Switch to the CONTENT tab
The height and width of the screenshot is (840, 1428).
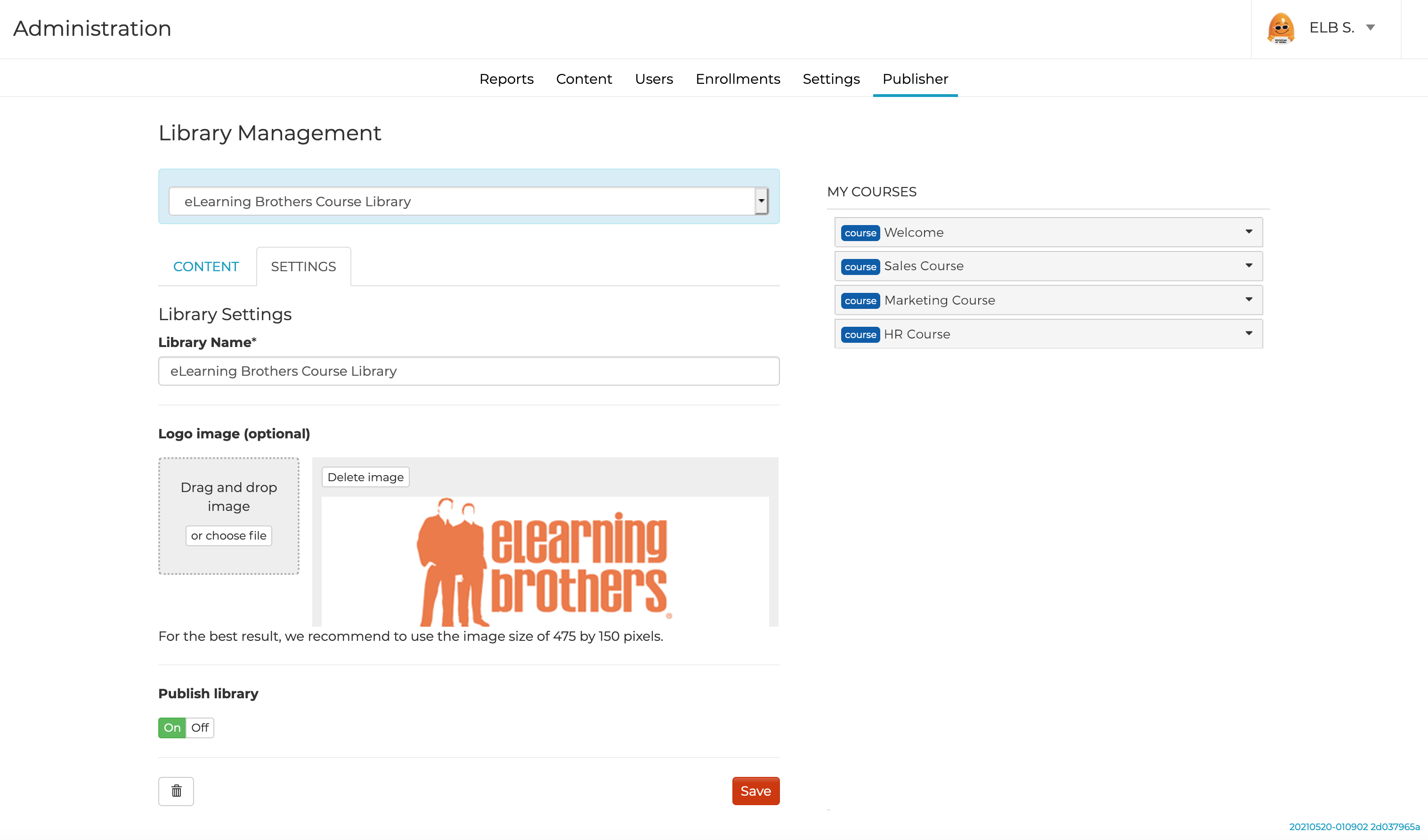point(206,266)
